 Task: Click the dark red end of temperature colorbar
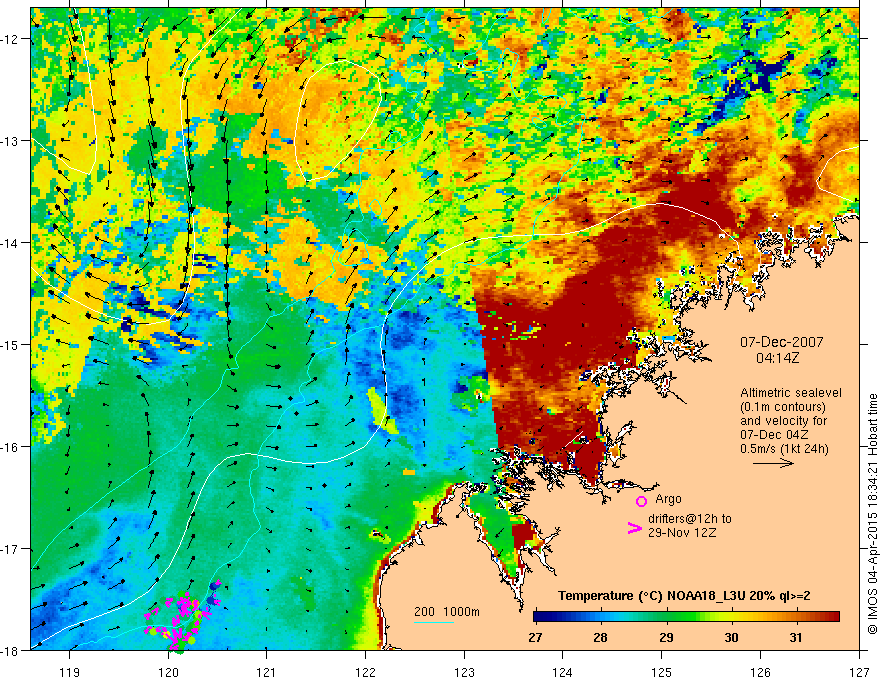(x=833, y=617)
